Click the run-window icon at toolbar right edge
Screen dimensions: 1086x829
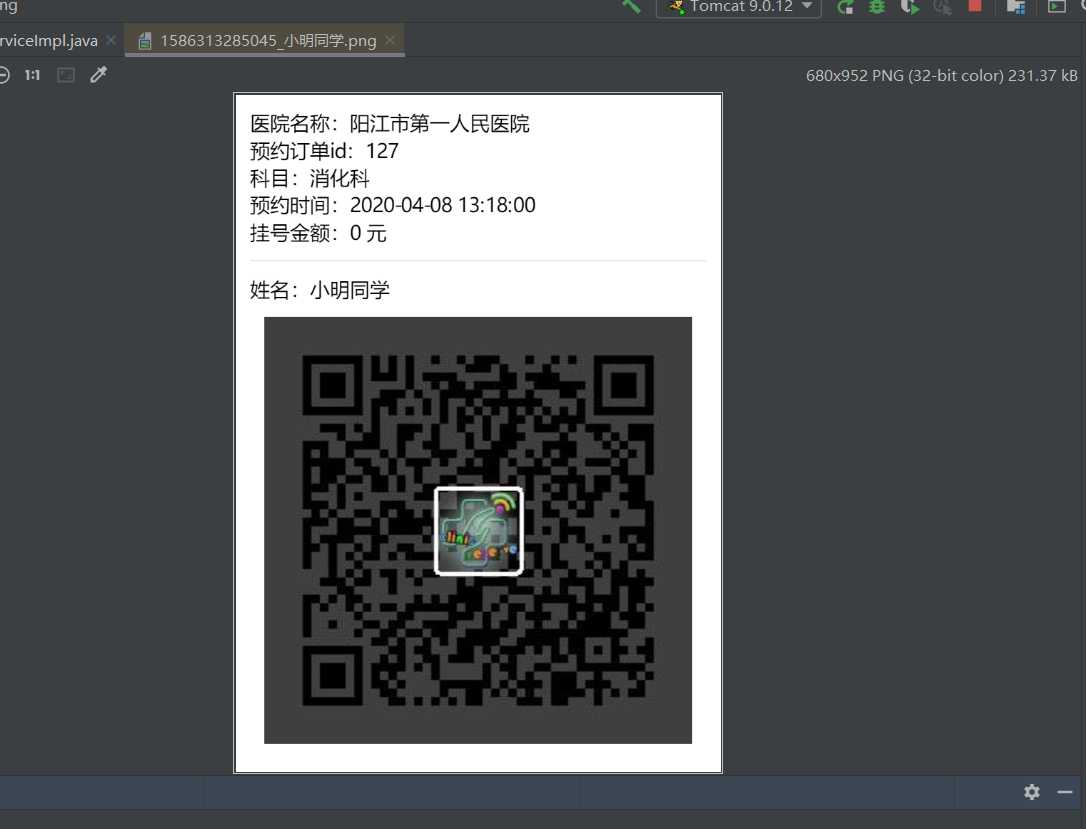(1056, 7)
